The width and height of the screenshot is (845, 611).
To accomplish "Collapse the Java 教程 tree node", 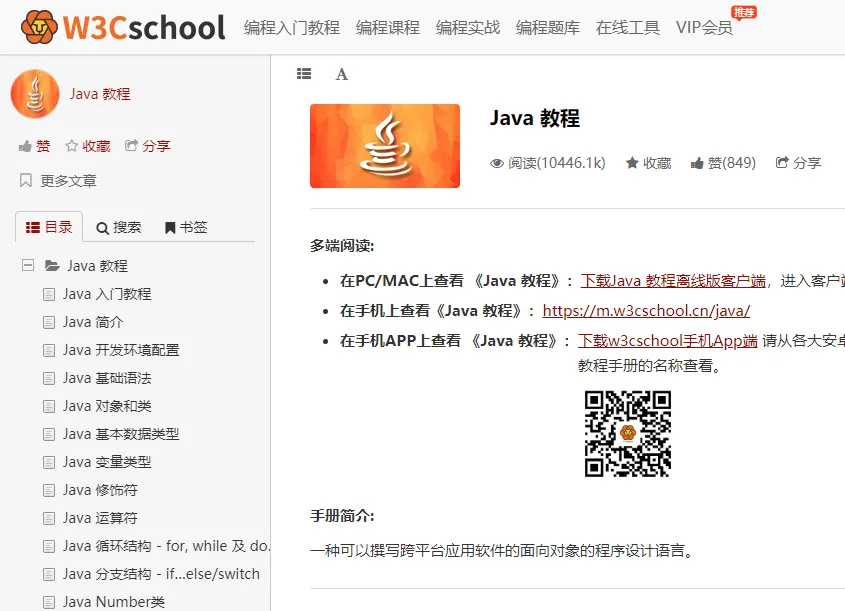I will [28, 265].
